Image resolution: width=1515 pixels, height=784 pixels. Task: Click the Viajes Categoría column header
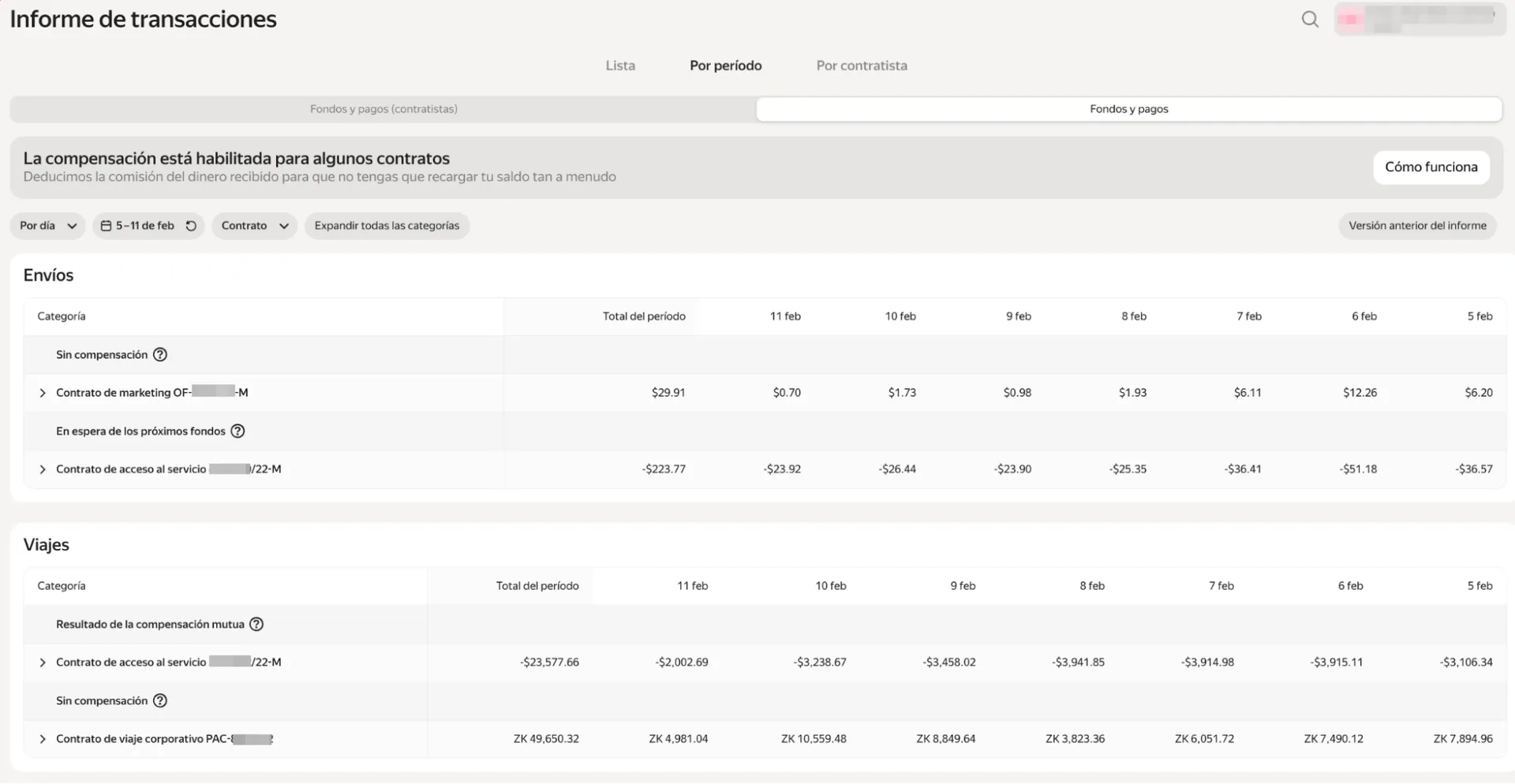click(62, 586)
